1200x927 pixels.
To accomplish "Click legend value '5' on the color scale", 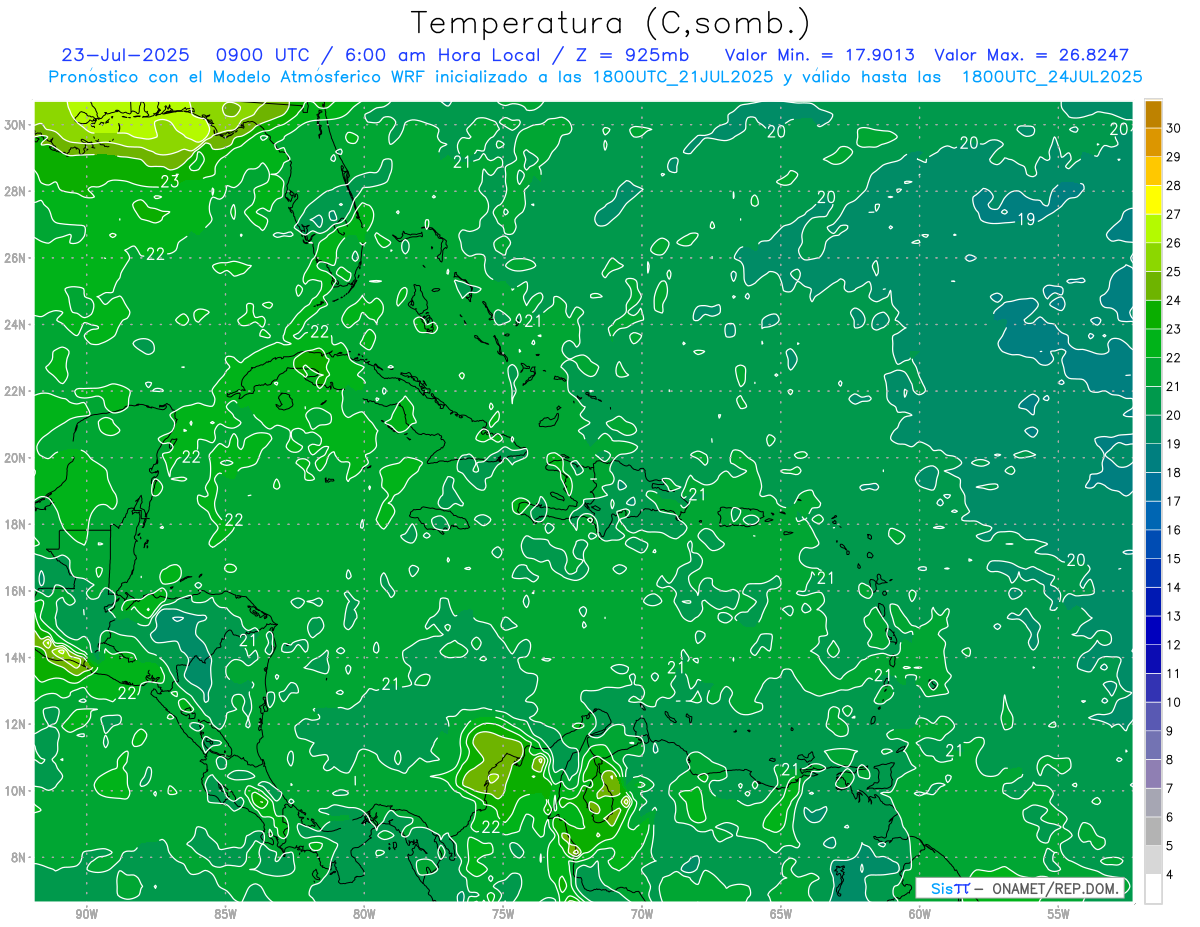I will tap(1171, 846).
